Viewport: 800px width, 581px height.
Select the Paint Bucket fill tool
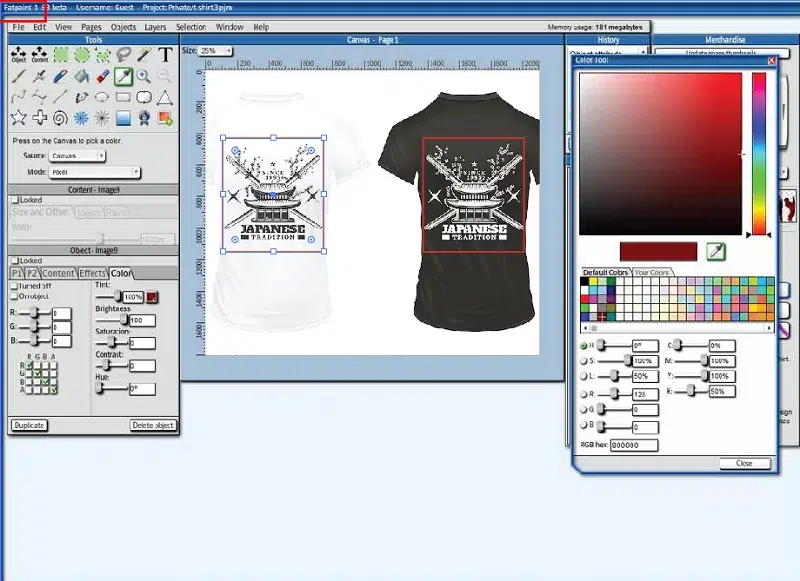pyautogui.click(x=82, y=76)
